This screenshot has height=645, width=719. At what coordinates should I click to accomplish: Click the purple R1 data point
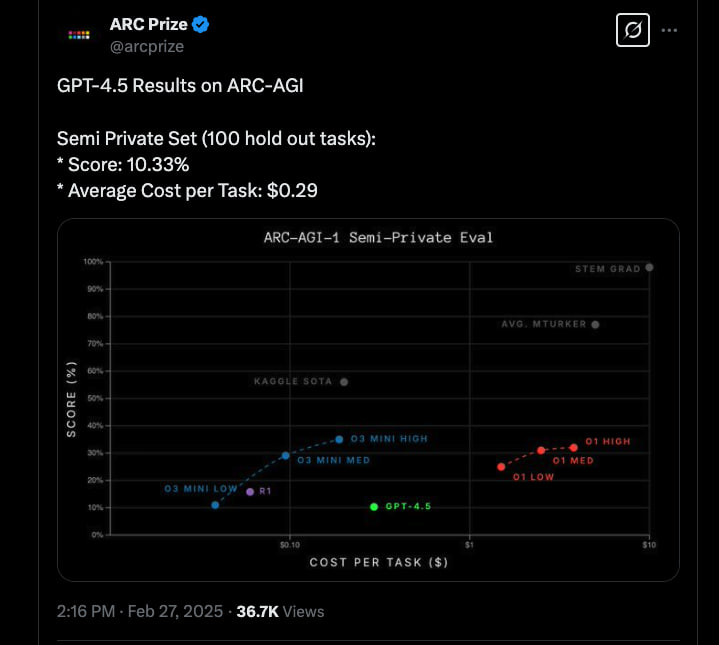[250, 491]
